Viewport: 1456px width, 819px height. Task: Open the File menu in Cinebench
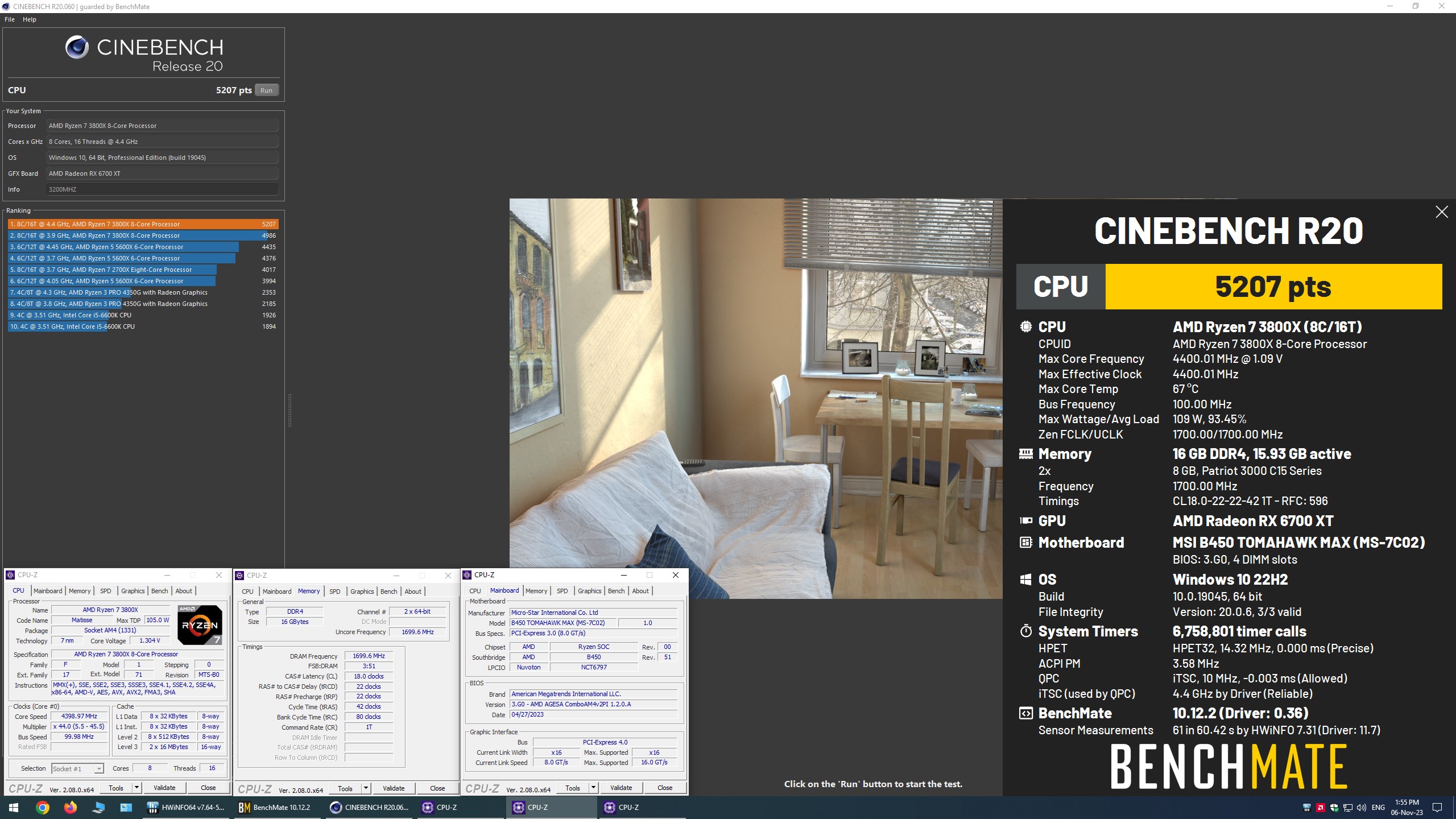coord(10,19)
